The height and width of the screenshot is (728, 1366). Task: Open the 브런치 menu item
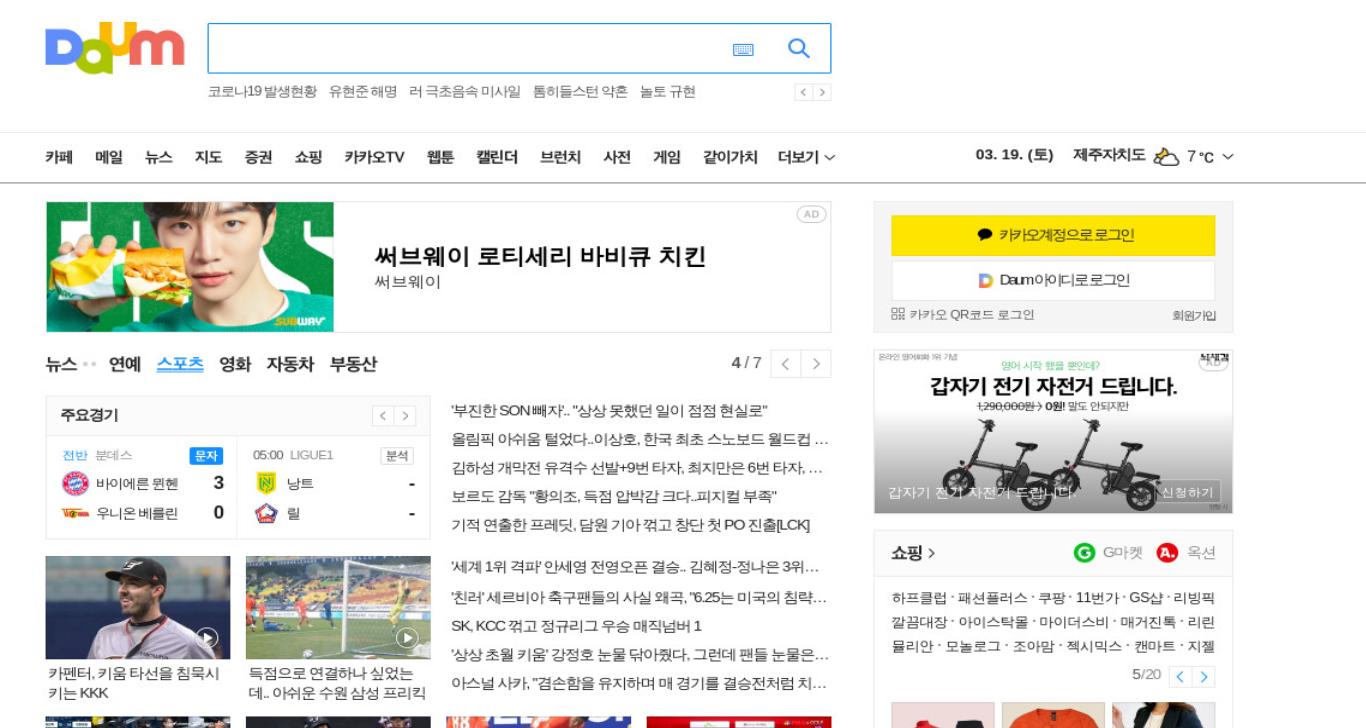[560, 157]
